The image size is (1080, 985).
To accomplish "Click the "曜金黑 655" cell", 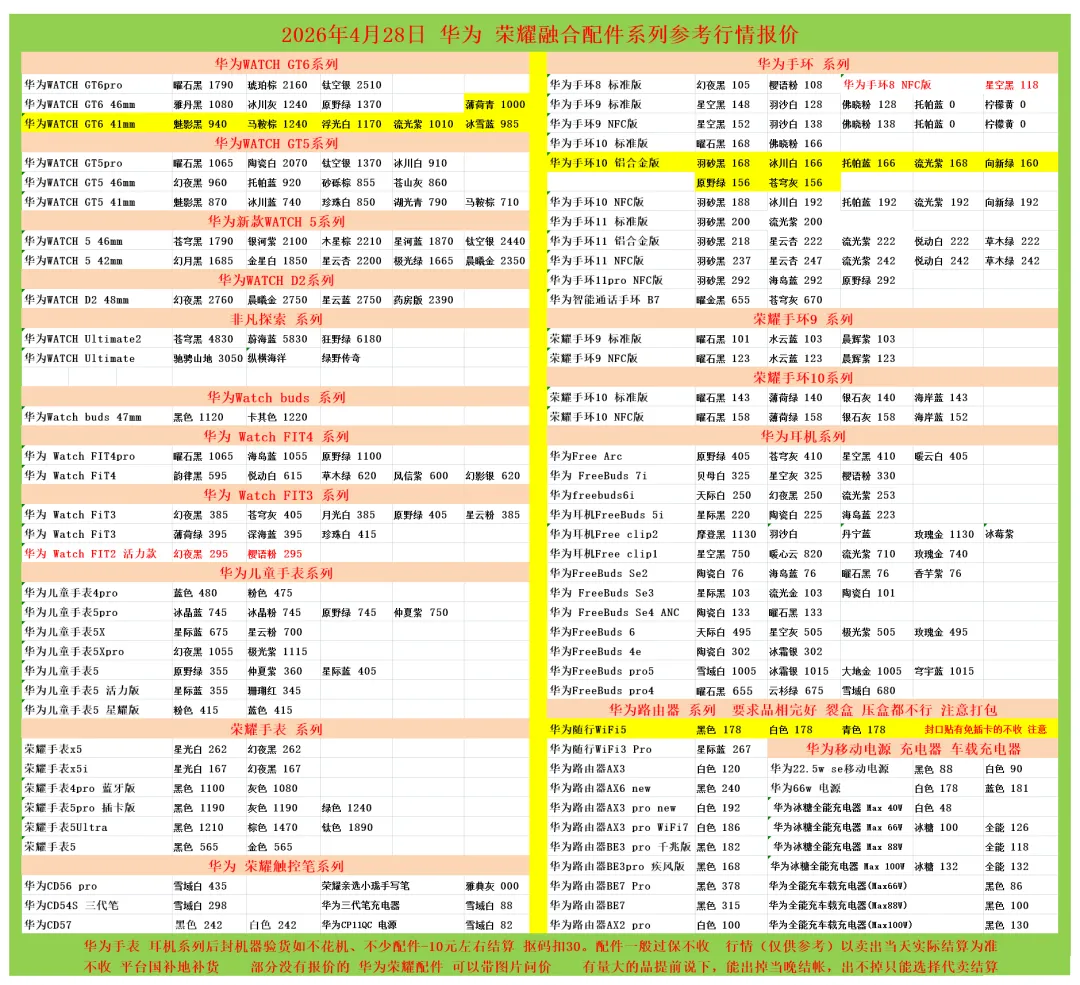I will pos(723,300).
